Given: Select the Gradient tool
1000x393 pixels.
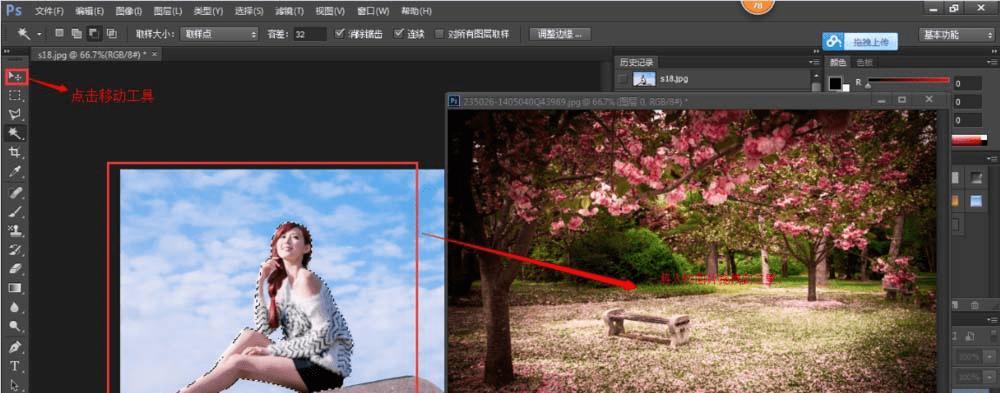Looking at the screenshot, I should coord(15,288).
